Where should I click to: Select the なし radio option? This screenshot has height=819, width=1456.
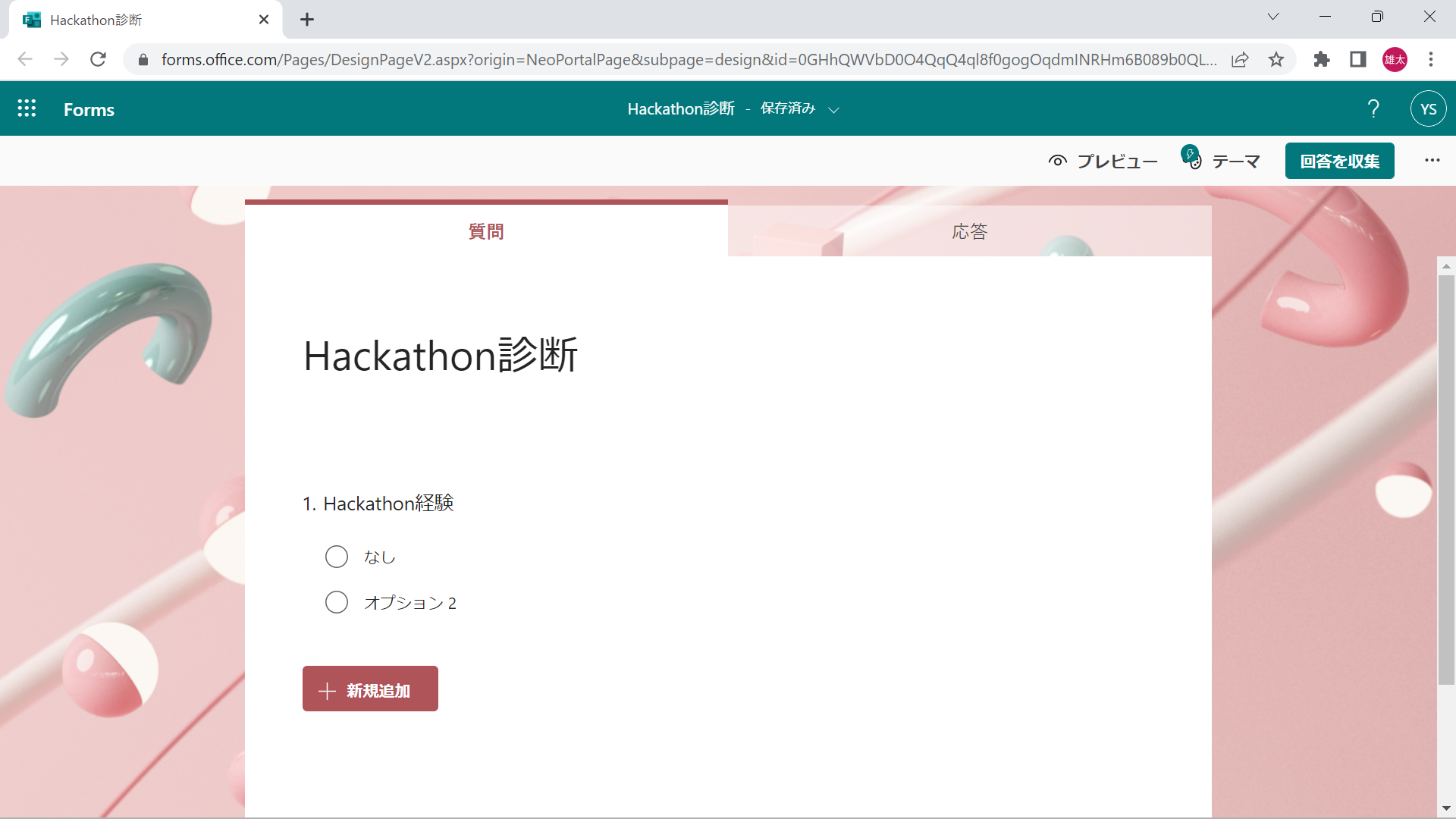point(337,557)
